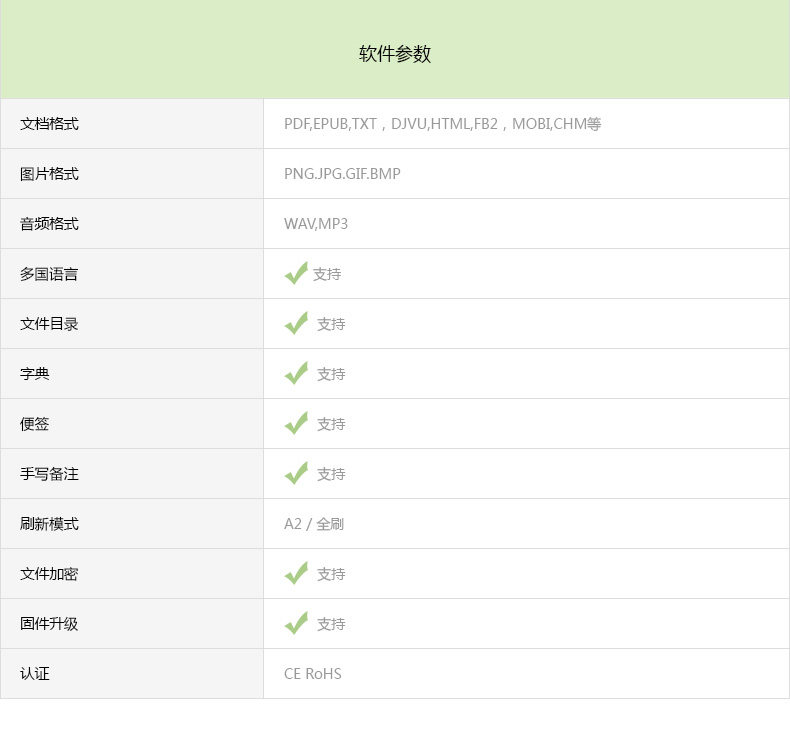Click the 支持 text in 多国语言 row
Screen dimensions: 790x731
tap(327, 274)
